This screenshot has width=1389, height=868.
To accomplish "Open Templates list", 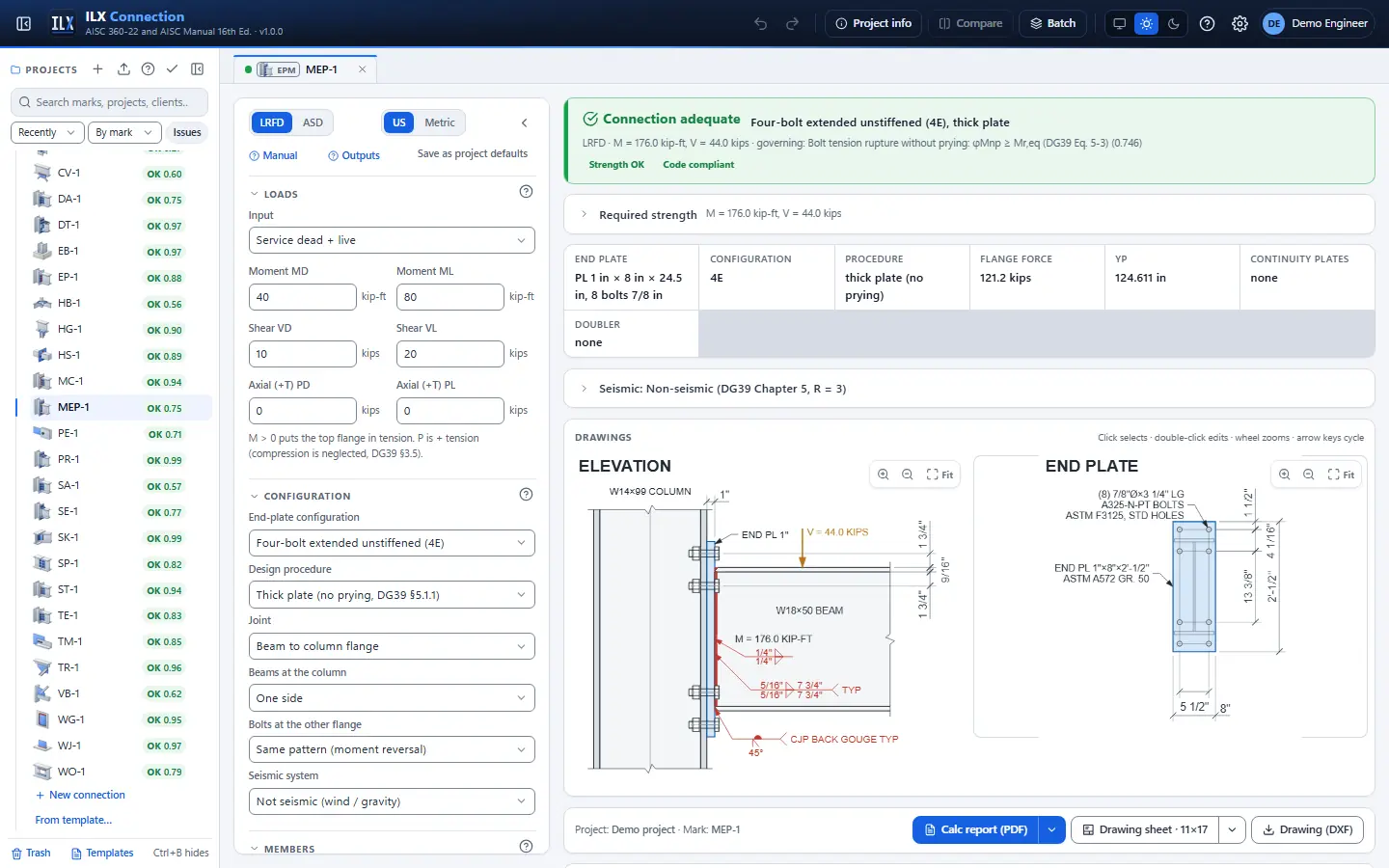I will pyautogui.click(x=102, y=853).
